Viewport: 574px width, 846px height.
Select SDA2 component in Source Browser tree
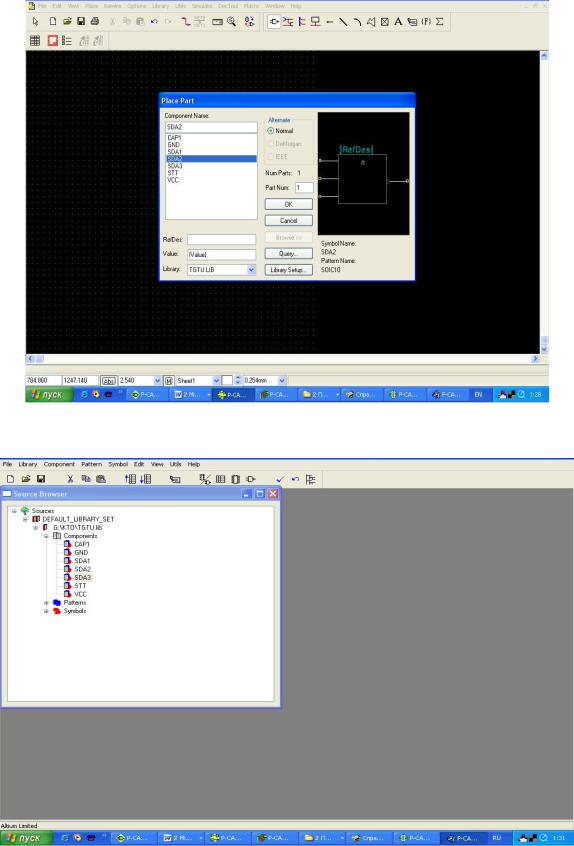pyautogui.click(x=83, y=569)
